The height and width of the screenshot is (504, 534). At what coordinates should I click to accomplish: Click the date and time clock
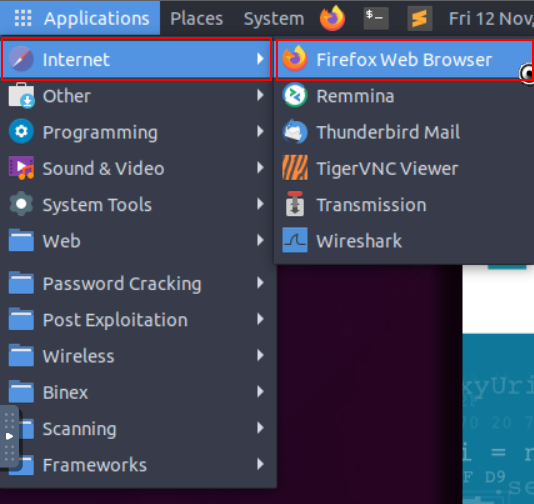tap(490, 18)
